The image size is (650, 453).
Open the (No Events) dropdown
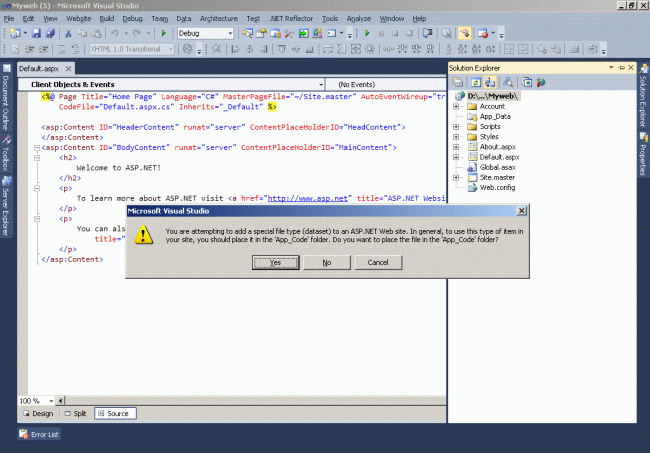click(386, 85)
